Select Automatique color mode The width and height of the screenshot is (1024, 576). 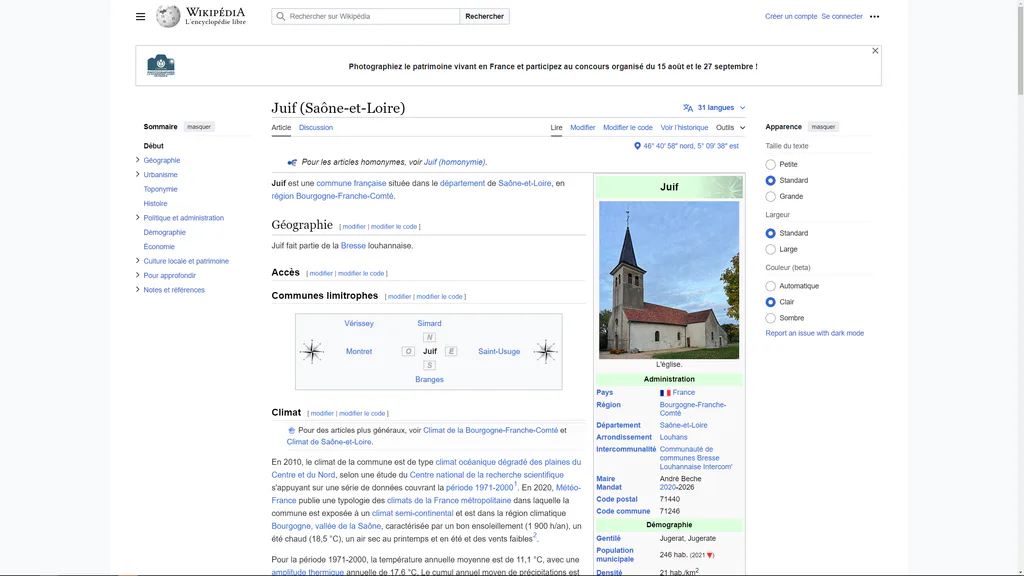pos(771,286)
